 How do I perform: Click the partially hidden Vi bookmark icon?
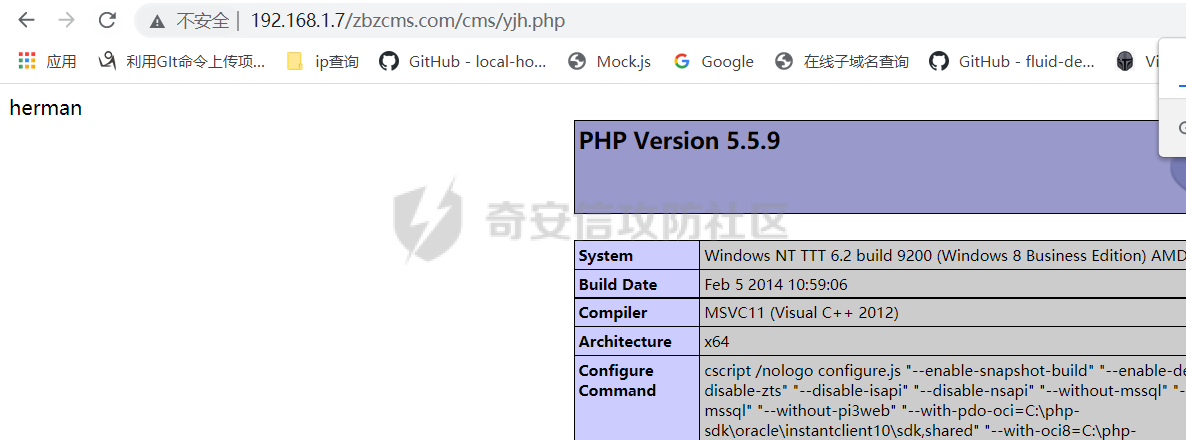coord(1125,61)
